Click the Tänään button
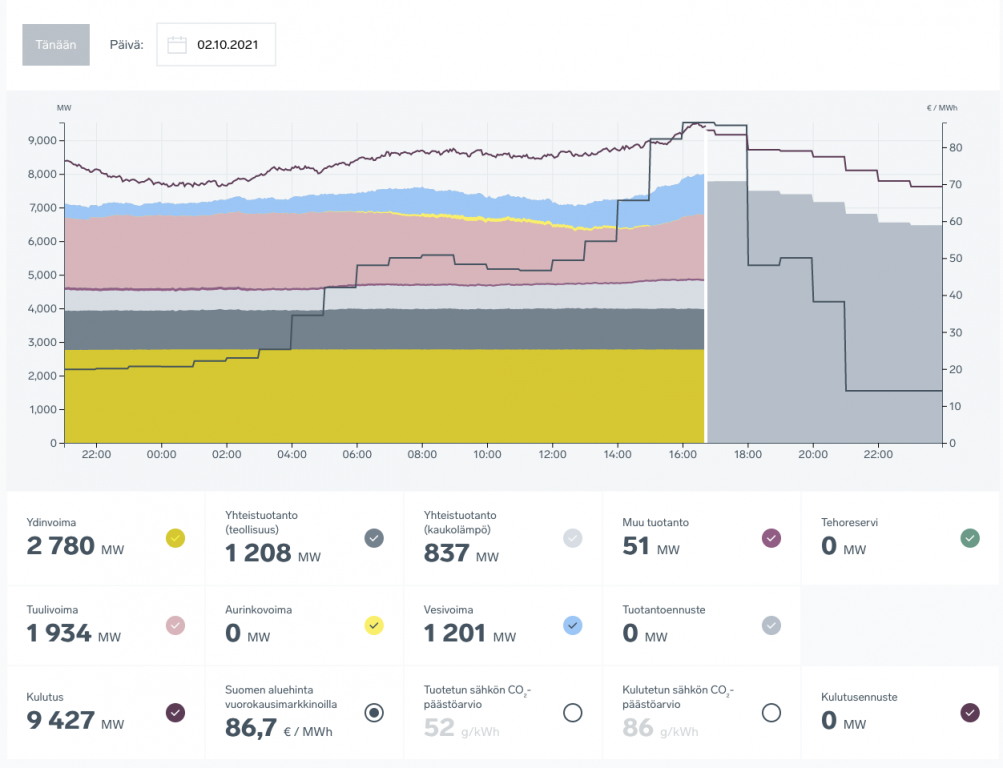Screen dimensions: 1003x768 [x=56, y=45]
